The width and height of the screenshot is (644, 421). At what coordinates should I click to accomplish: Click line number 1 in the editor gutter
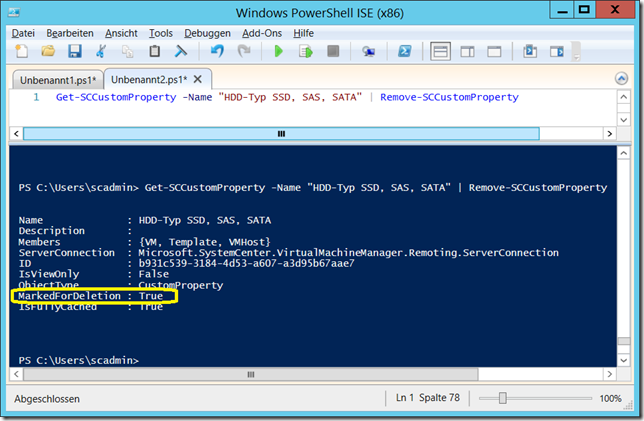pos(36,97)
